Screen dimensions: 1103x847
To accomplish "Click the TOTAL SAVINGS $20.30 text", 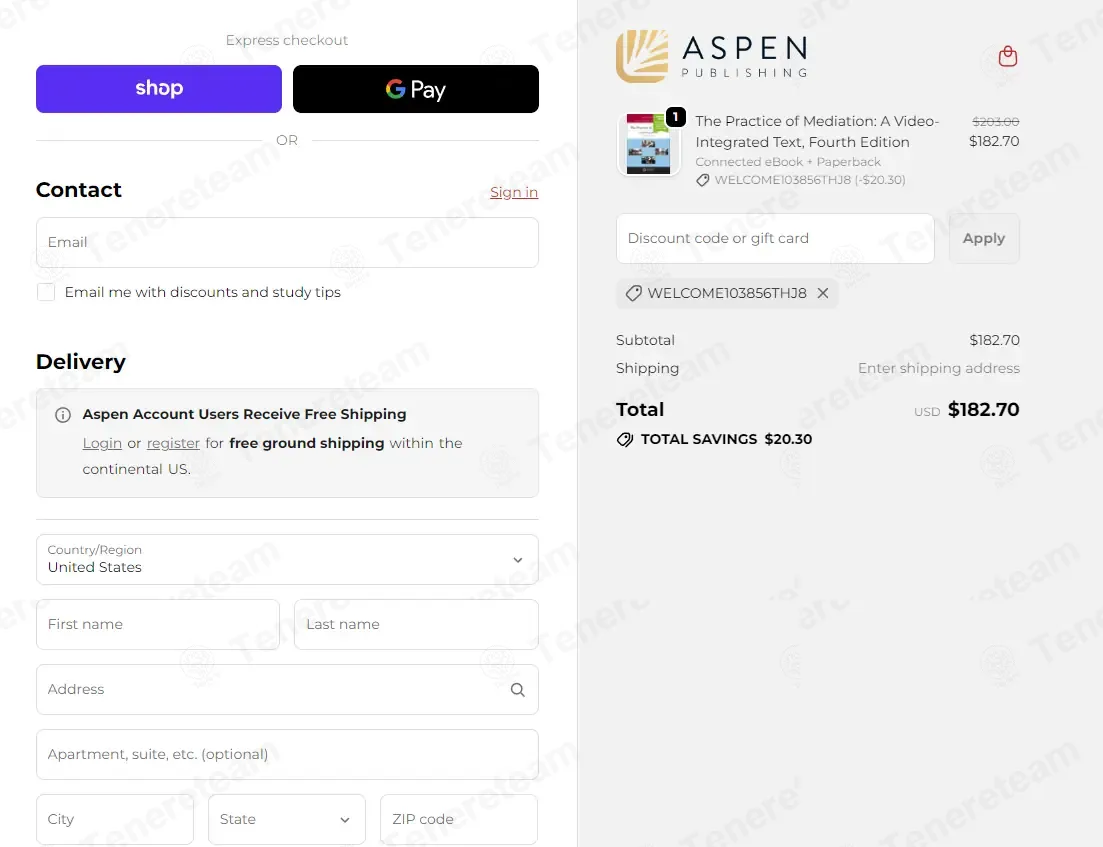I will coord(726,440).
